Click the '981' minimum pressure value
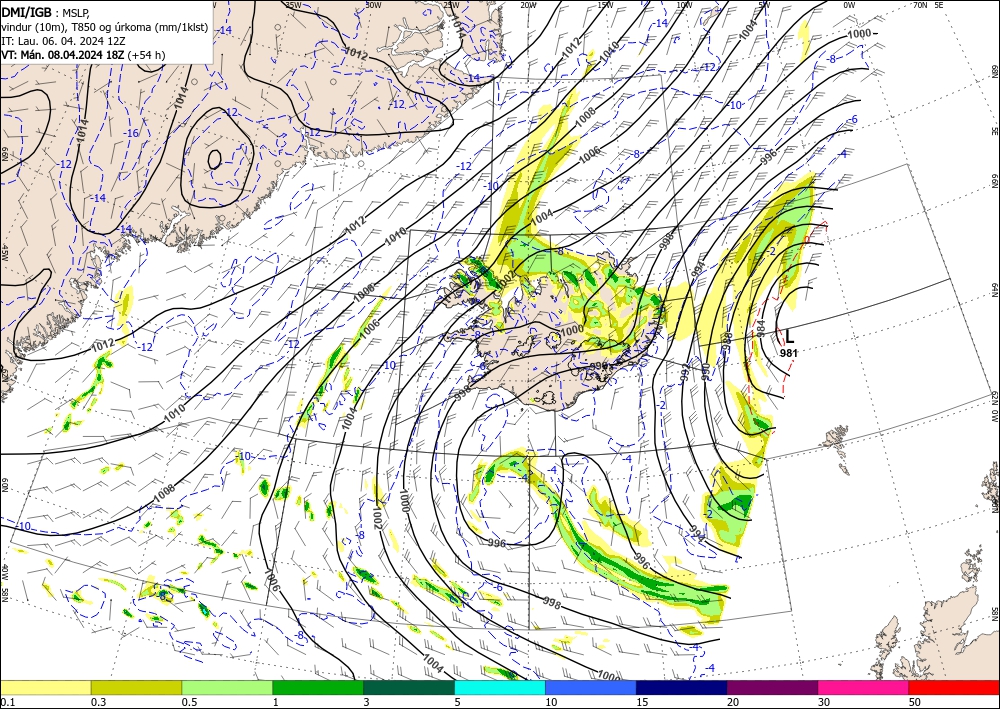1000x709 pixels. [x=789, y=352]
